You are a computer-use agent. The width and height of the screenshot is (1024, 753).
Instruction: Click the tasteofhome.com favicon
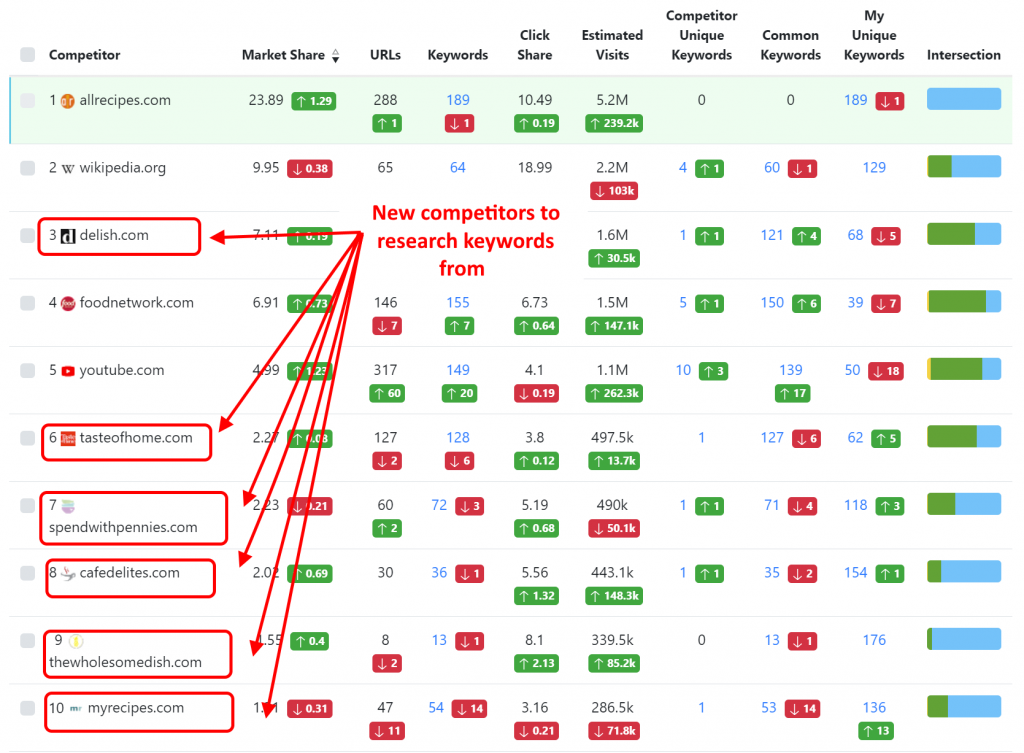68,438
